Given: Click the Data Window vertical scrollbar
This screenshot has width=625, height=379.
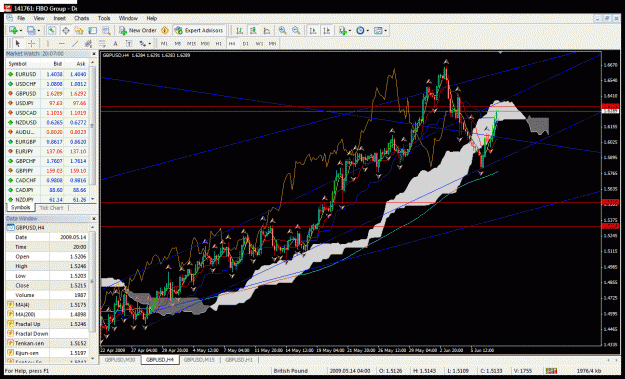Looking at the screenshot, I should (x=93, y=293).
